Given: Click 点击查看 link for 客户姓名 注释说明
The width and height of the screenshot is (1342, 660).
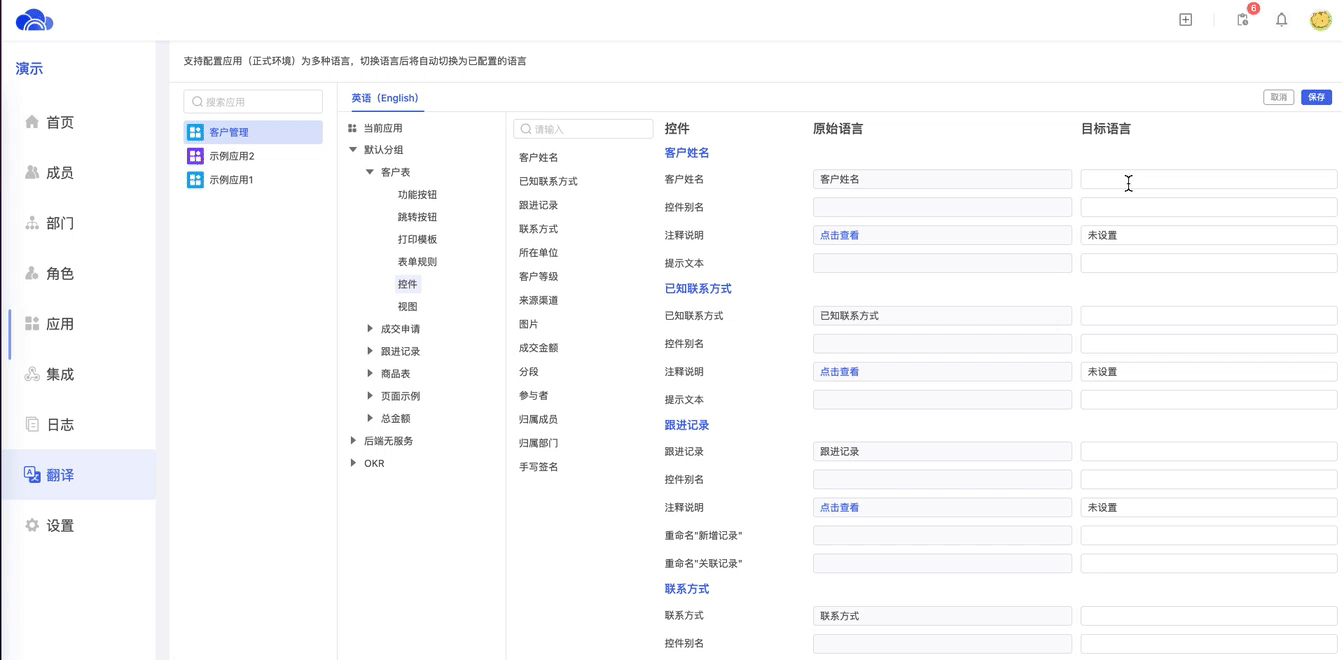Looking at the screenshot, I should (839, 235).
